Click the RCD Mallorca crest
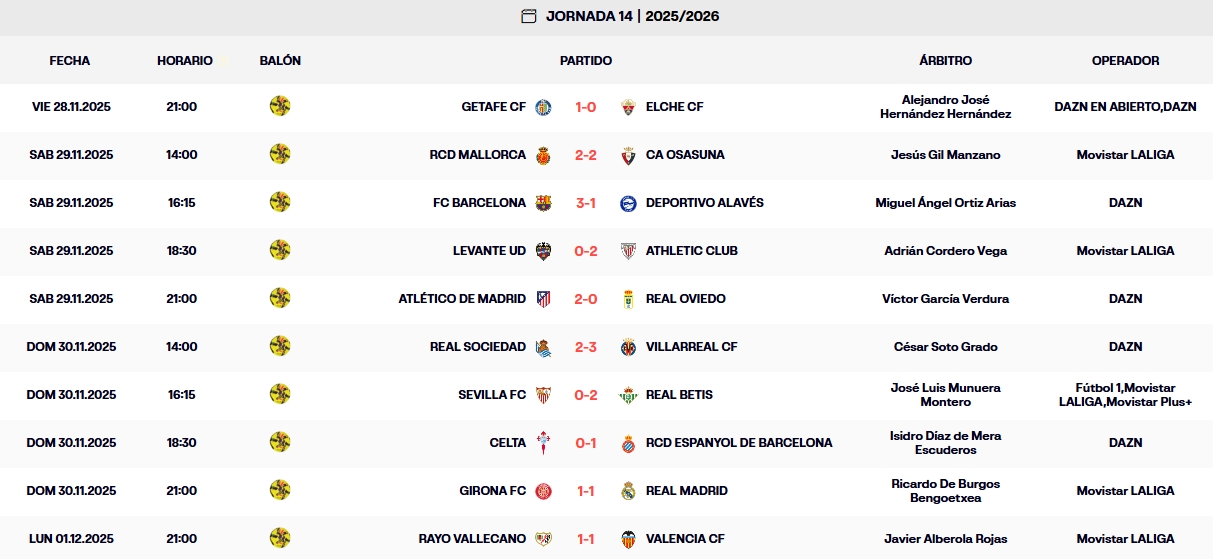The width and height of the screenshot is (1213, 559). (x=543, y=155)
